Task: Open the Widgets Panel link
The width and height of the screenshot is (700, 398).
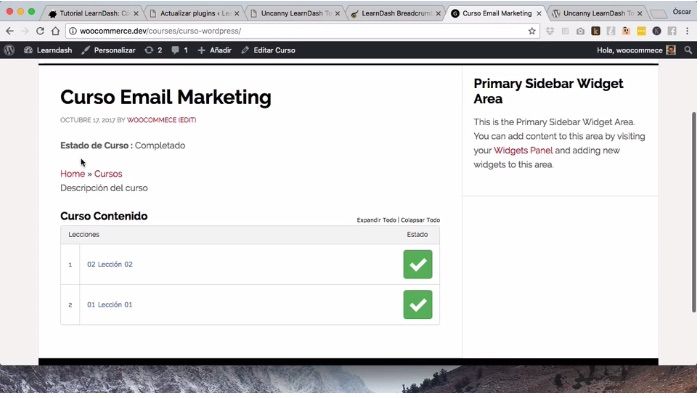Action: point(523,150)
